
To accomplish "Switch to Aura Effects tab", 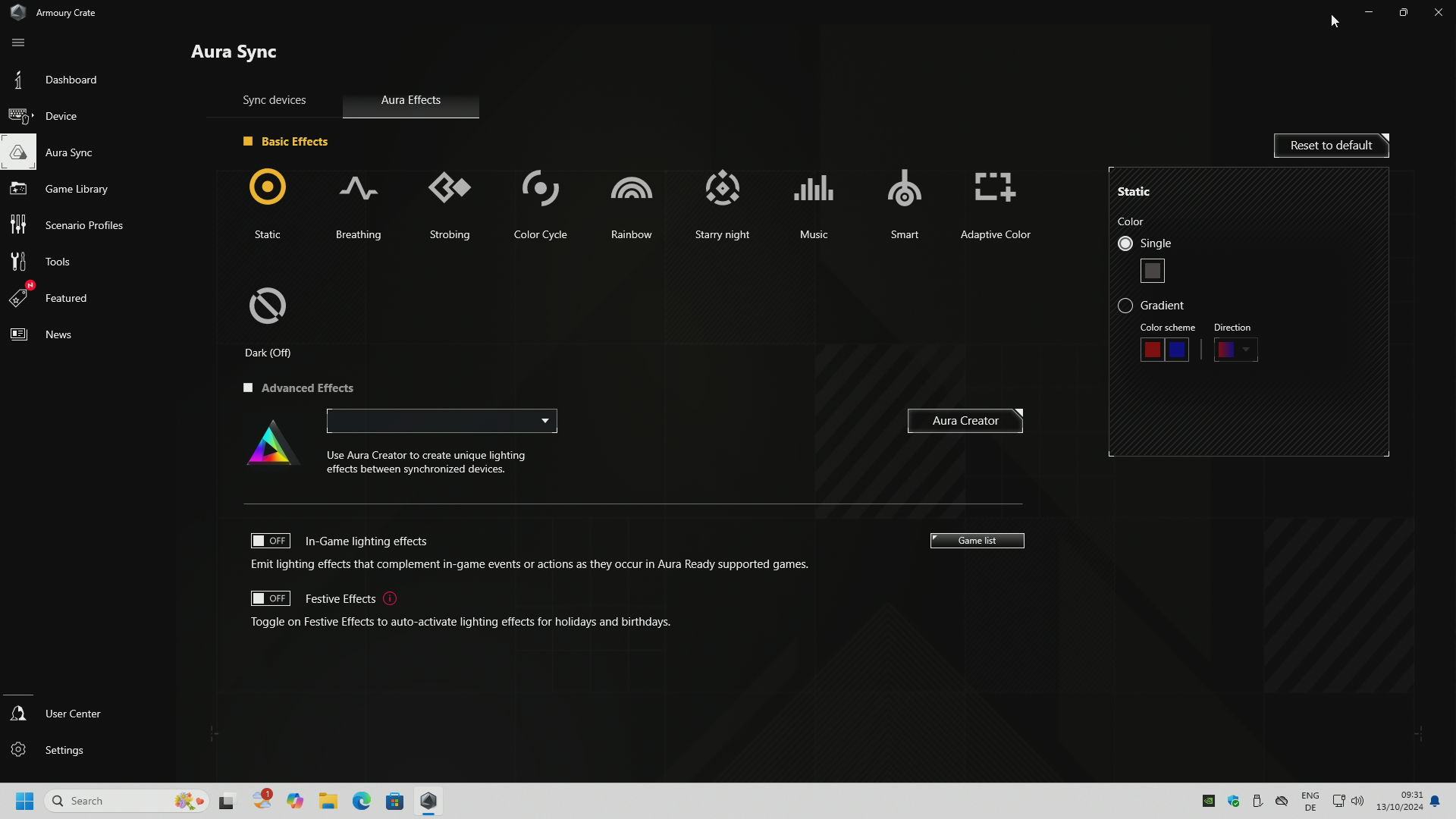I will pyautogui.click(x=410, y=100).
